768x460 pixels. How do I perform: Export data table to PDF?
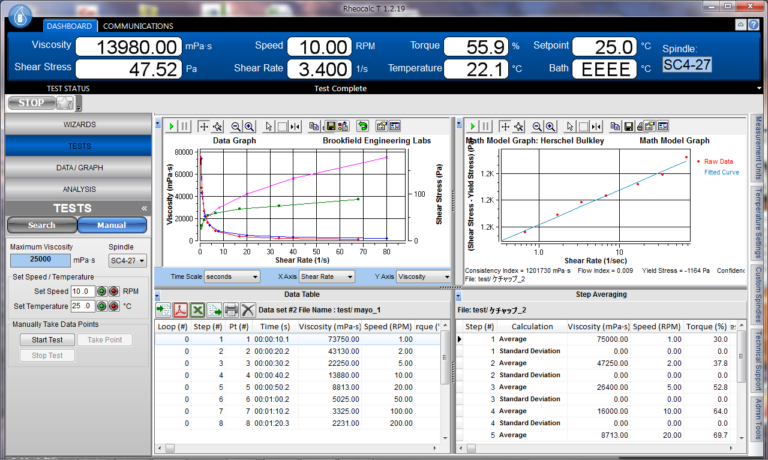click(180, 310)
